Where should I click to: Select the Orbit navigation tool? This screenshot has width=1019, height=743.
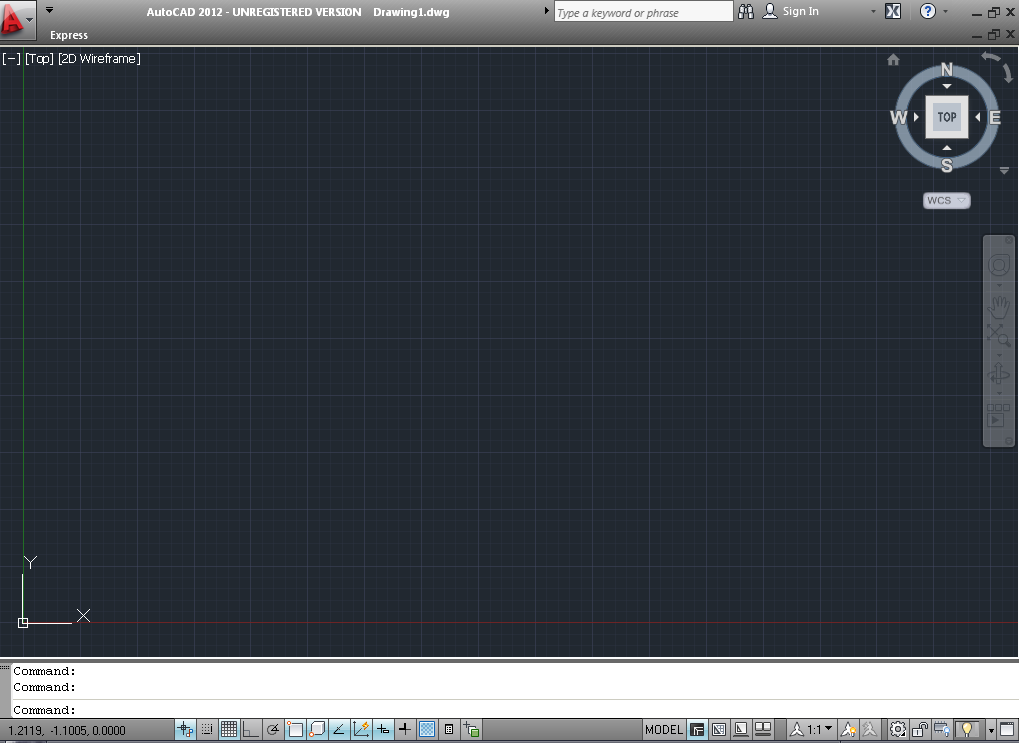tap(999, 375)
